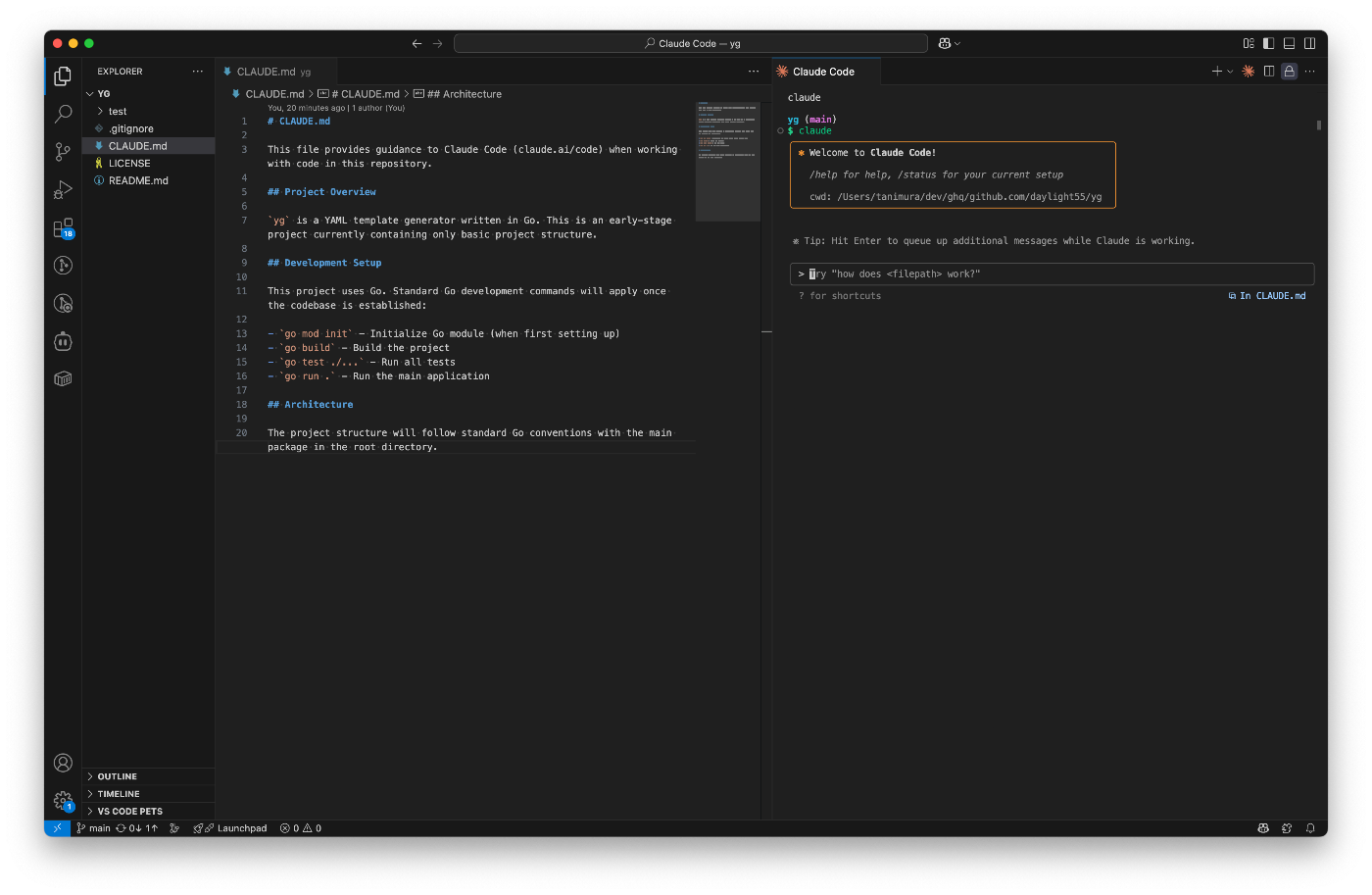
Task: Click the Claude Code terminal scrollbar
Action: point(1319,125)
